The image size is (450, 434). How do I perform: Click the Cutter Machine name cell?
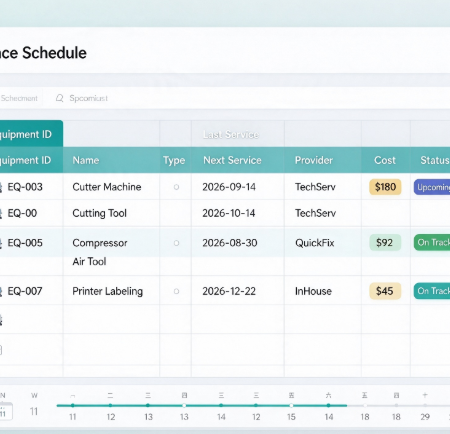[107, 187]
